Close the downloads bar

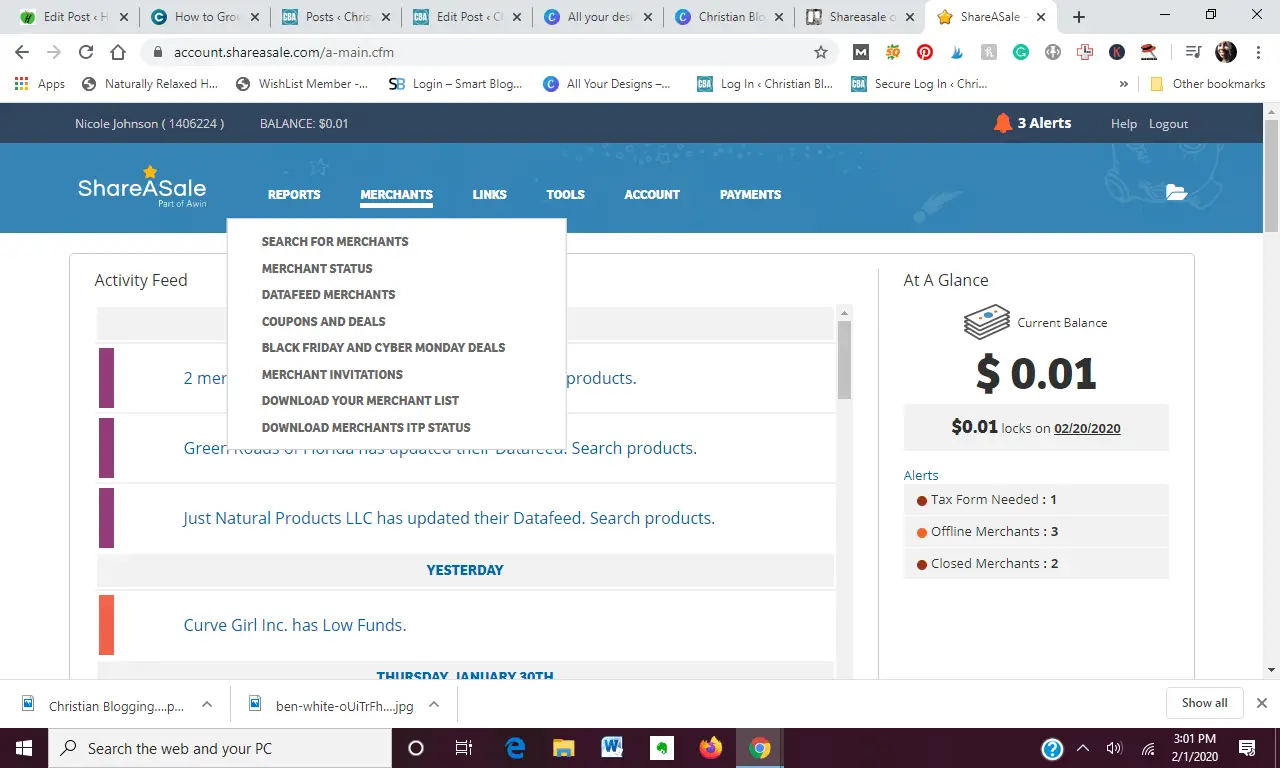tap(1262, 703)
